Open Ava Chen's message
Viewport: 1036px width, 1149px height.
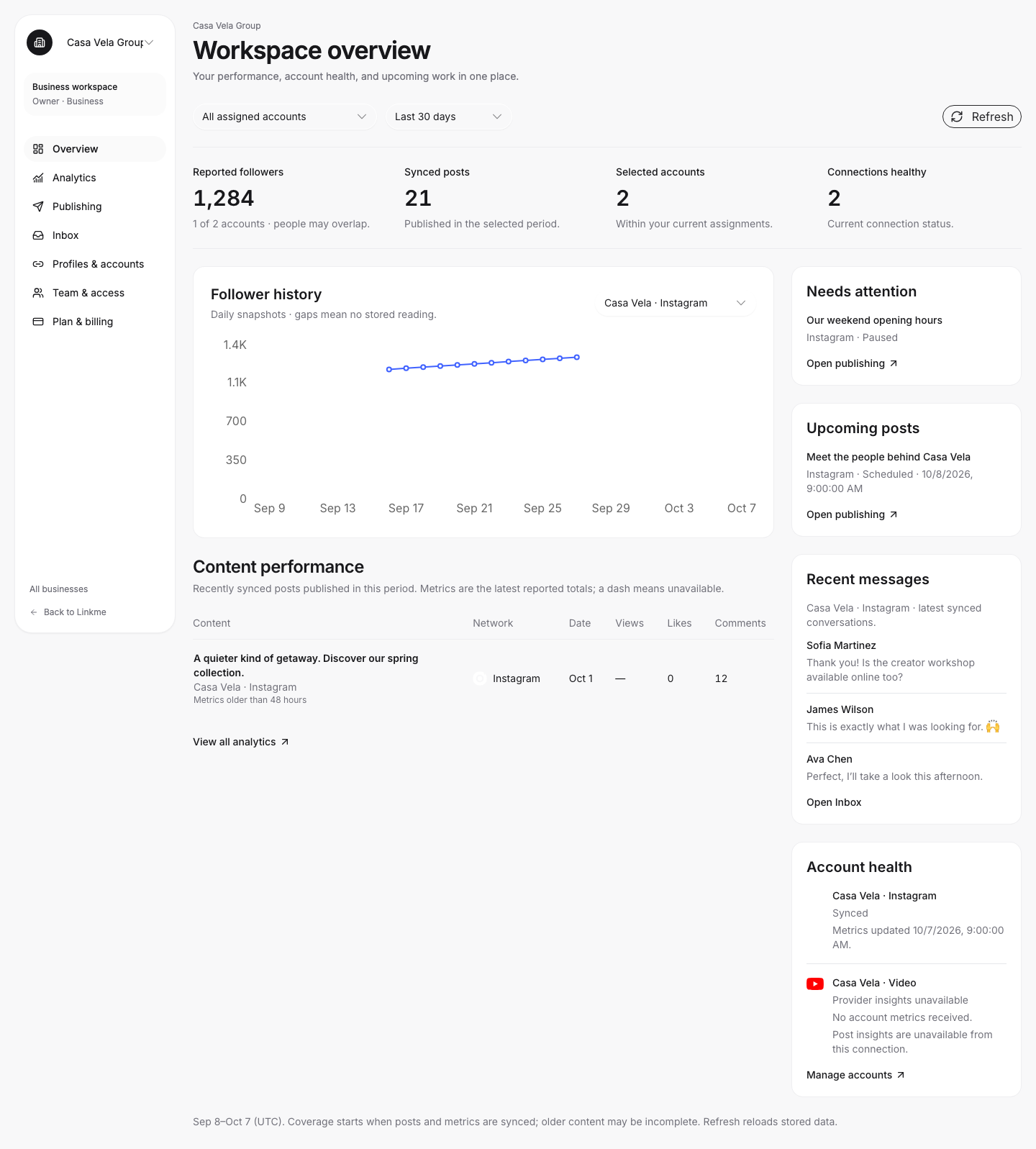[906, 768]
